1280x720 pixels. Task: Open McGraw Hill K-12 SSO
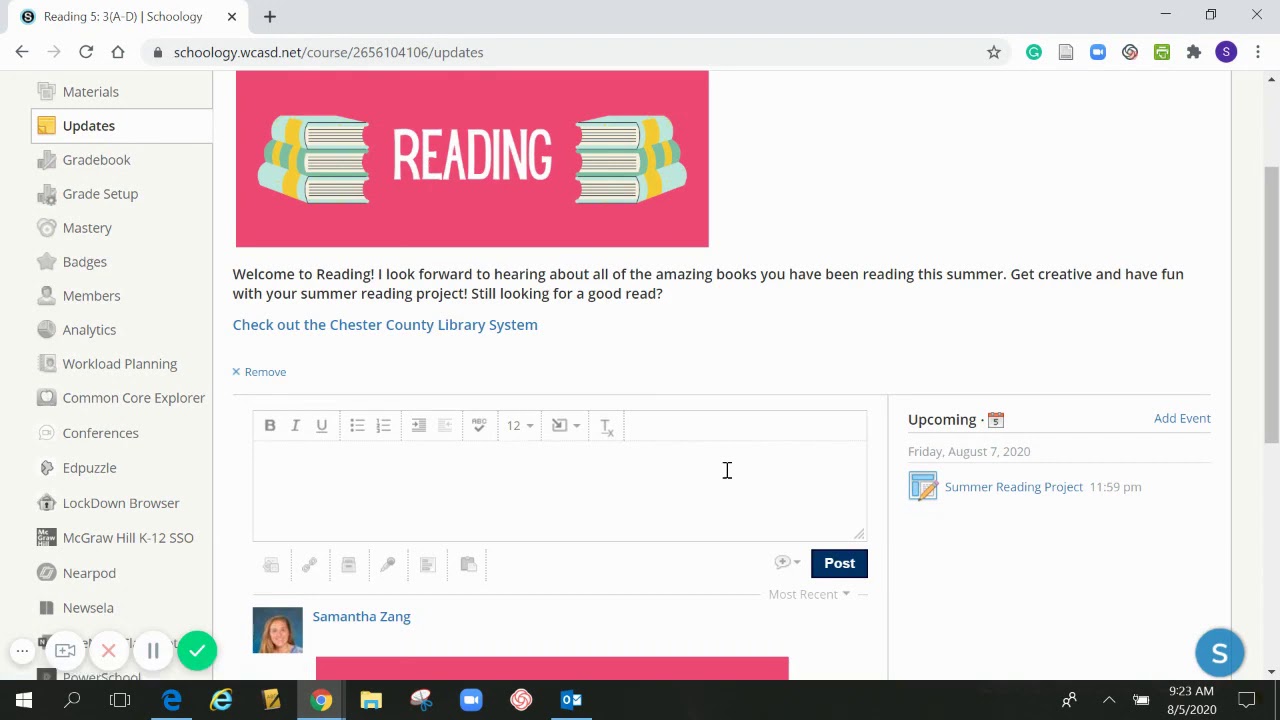[x=128, y=538]
